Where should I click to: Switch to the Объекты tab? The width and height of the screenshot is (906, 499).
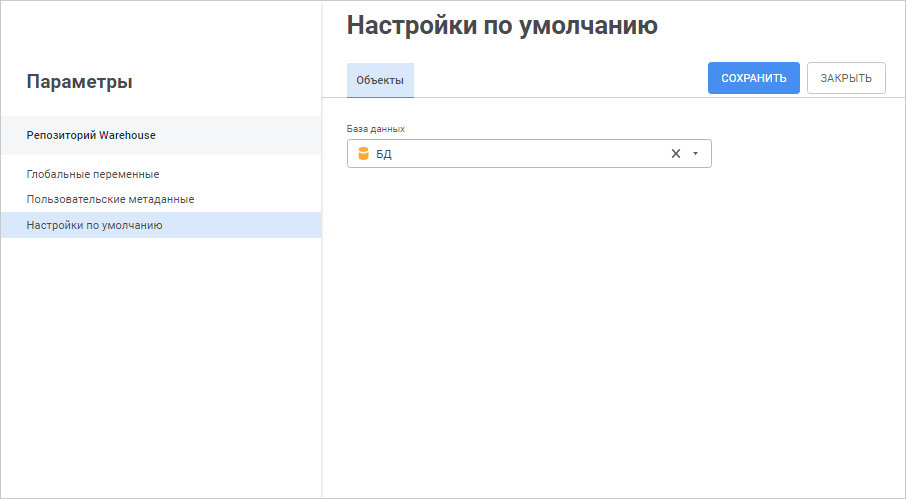380,80
